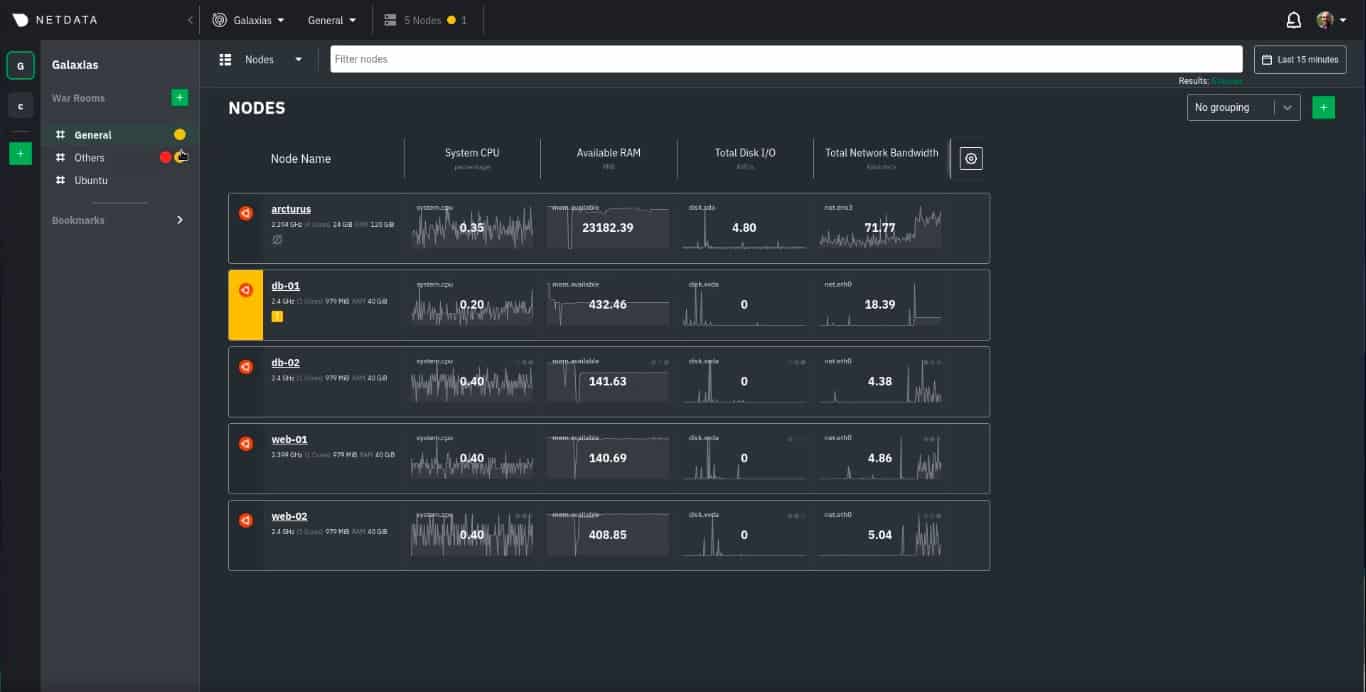Open the Ubuntu war room
This screenshot has width=1366, height=692.
click(90, 181)
